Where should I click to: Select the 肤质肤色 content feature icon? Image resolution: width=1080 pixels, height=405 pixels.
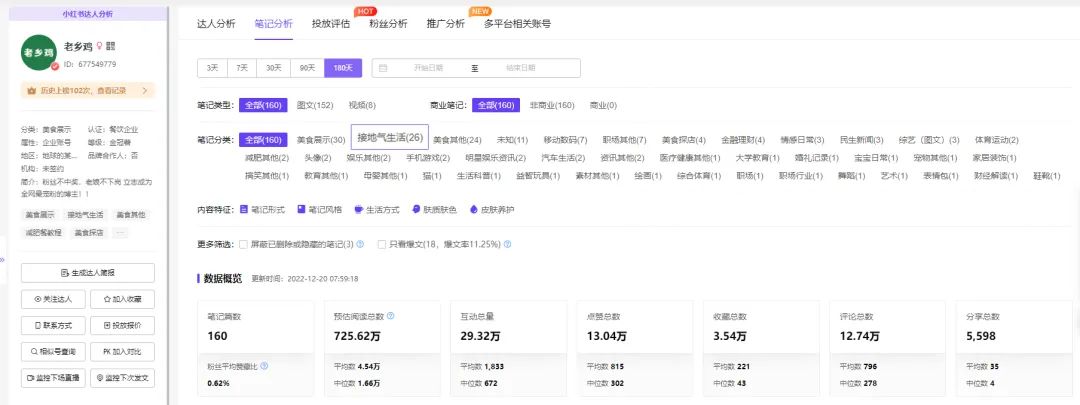(416, 209)
